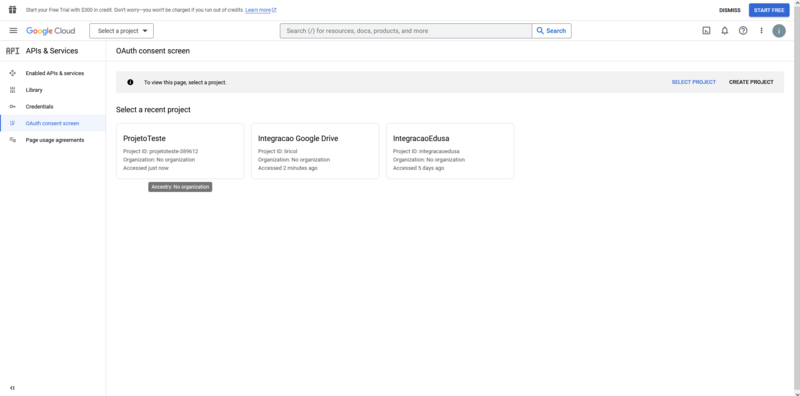Click the 'Accessed 5 days ago' text
The height and width of the screenshot is (396, 800).
pos(418,168)
